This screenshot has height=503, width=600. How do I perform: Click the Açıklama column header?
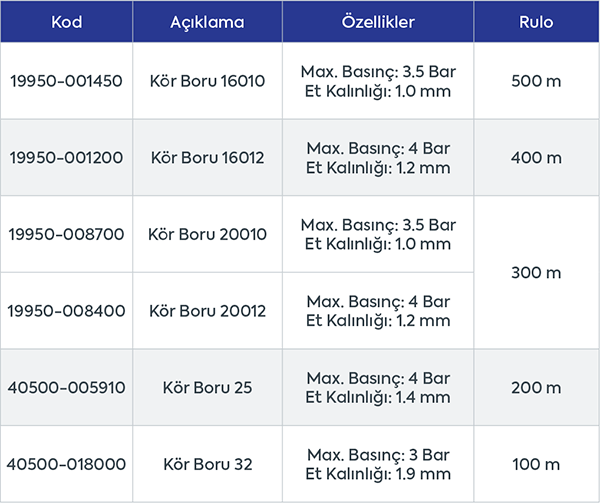(x=207, y=21)
